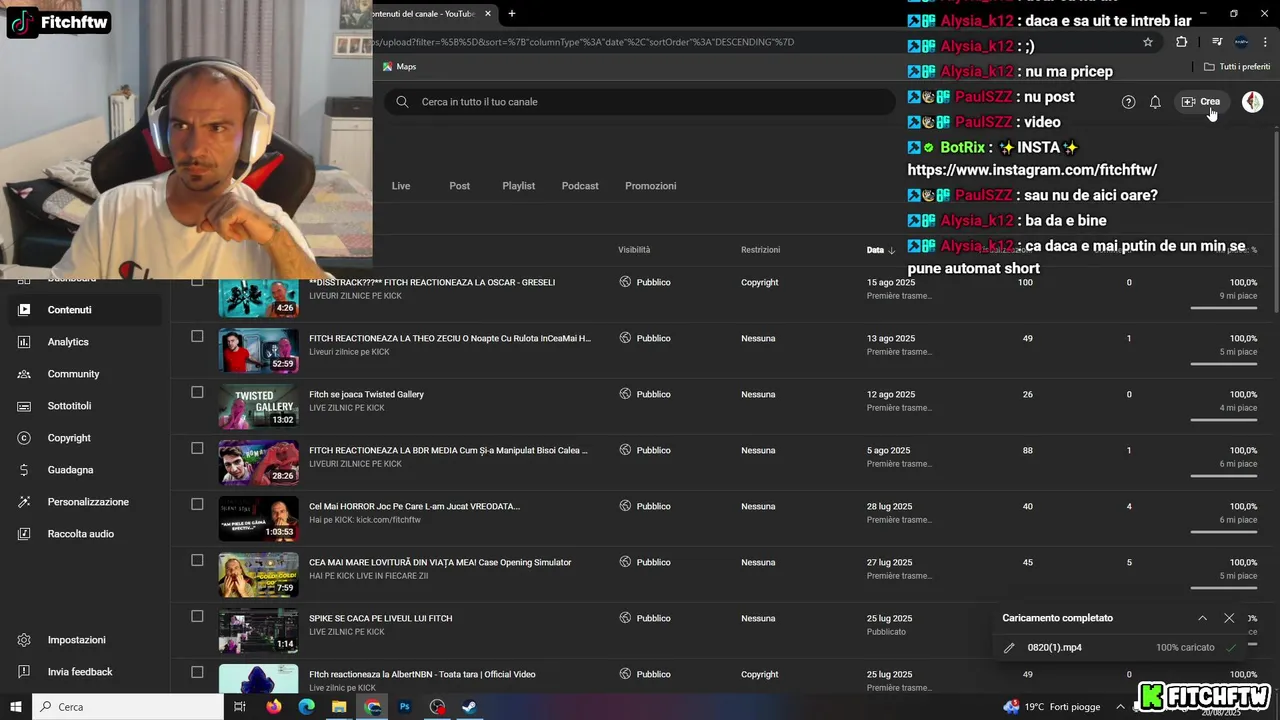
Task: Tick the Case Opening Simulator checkbox
Action: [x=197, y=560]
